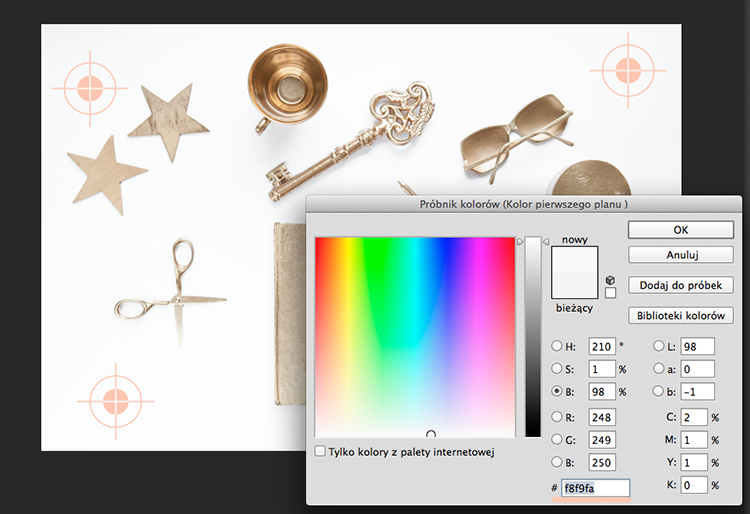Click the copper cup in the photo

coord(286,88)
